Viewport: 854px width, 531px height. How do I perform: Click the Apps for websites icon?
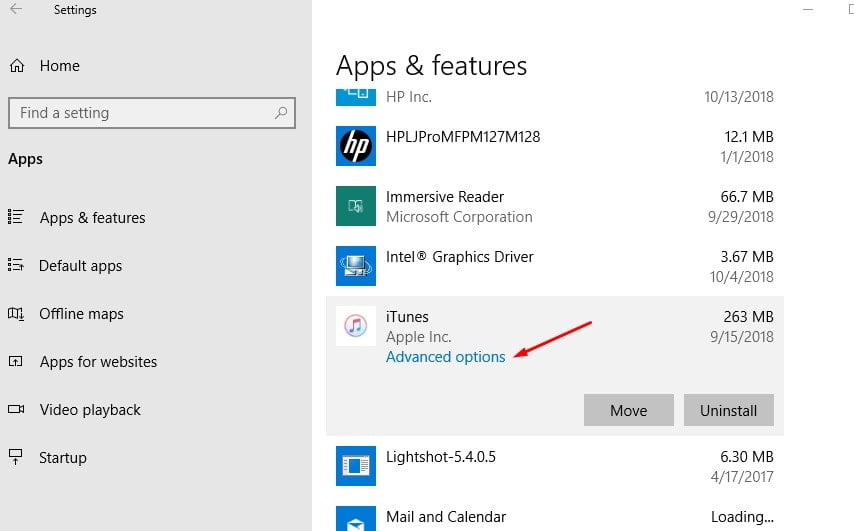[x=16, y=361]
